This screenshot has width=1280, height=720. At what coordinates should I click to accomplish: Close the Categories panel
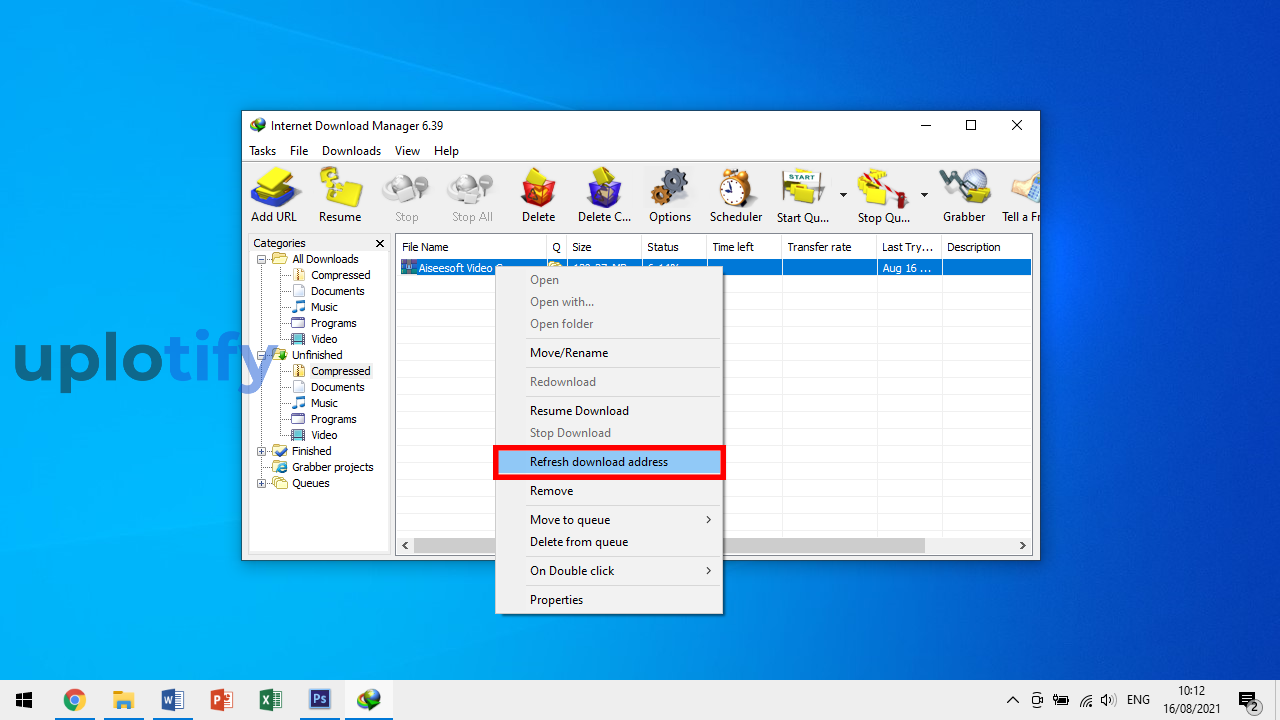pos(380,243)
